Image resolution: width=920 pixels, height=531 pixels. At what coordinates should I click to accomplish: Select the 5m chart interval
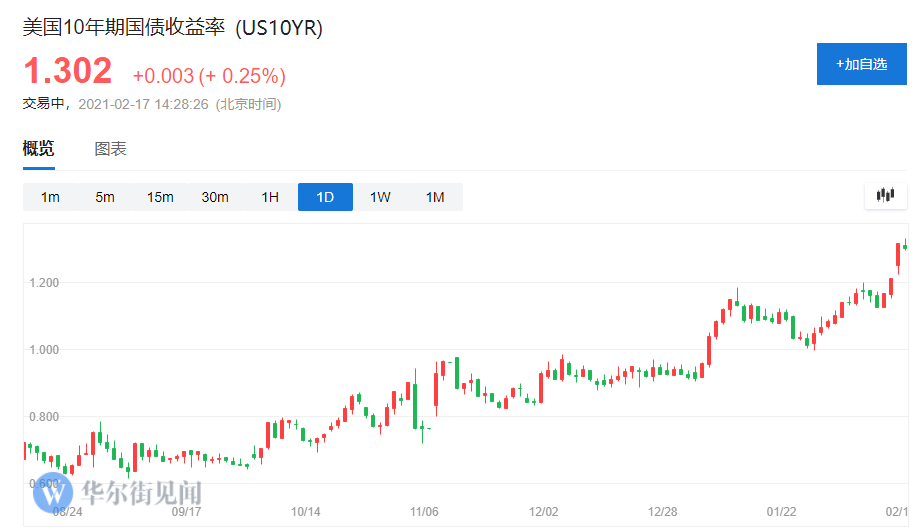point(105,197)
